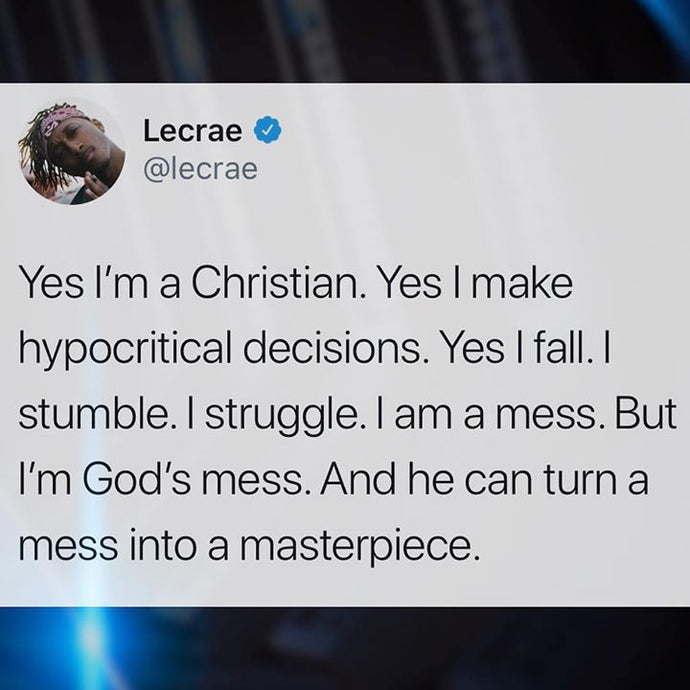Screen dimensions: 690x690
Task: Click the word "And" in the tweet
Action: click(x=358, y=479)
